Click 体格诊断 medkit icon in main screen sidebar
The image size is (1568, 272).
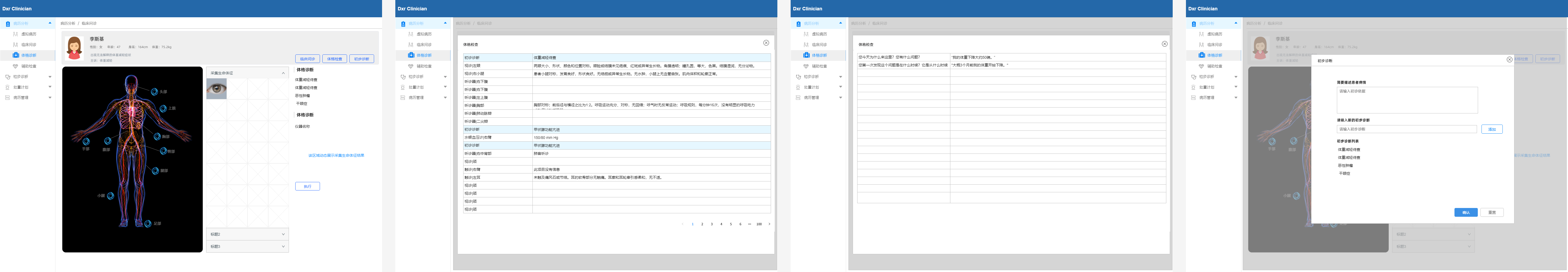point(16,55)
